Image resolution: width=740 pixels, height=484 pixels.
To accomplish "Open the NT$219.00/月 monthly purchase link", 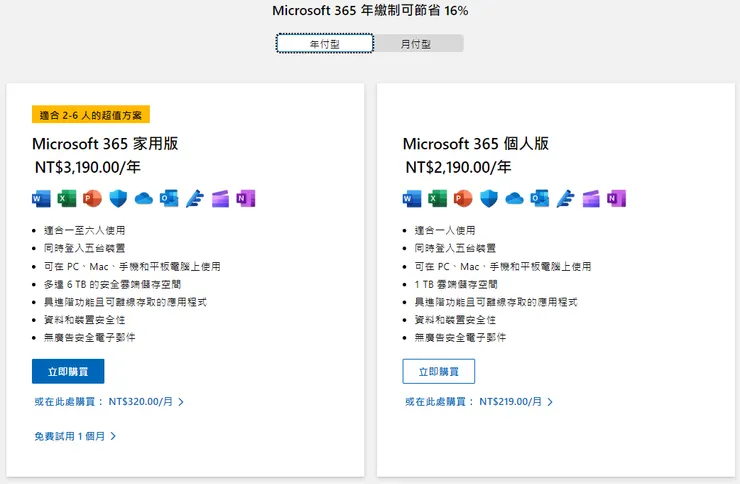I will tap(479, 401).
